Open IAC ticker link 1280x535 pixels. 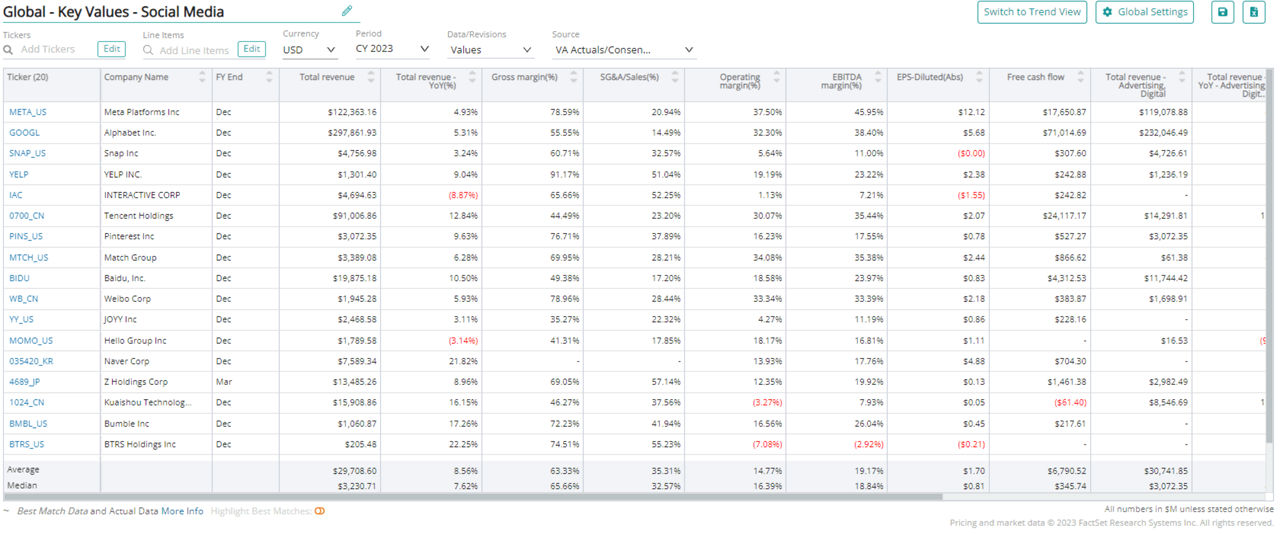coord(16,195)
